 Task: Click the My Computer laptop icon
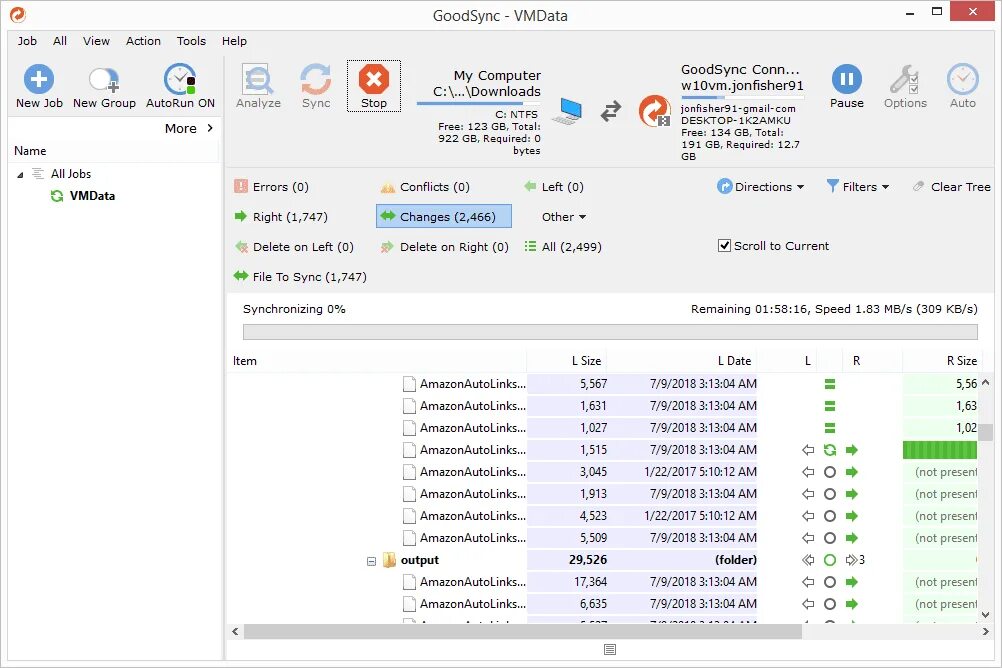pos(567,111)
